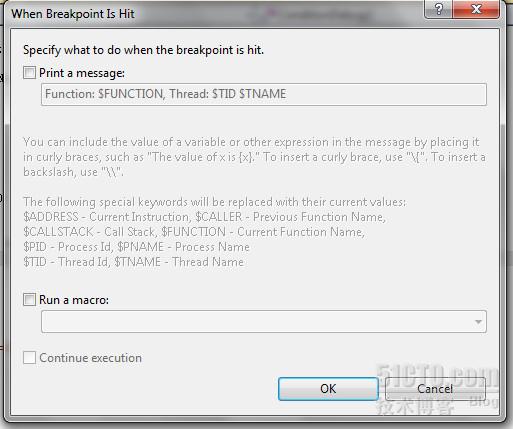Click the 'Run a macro:' label
The image size is (513, 429).
74,300
